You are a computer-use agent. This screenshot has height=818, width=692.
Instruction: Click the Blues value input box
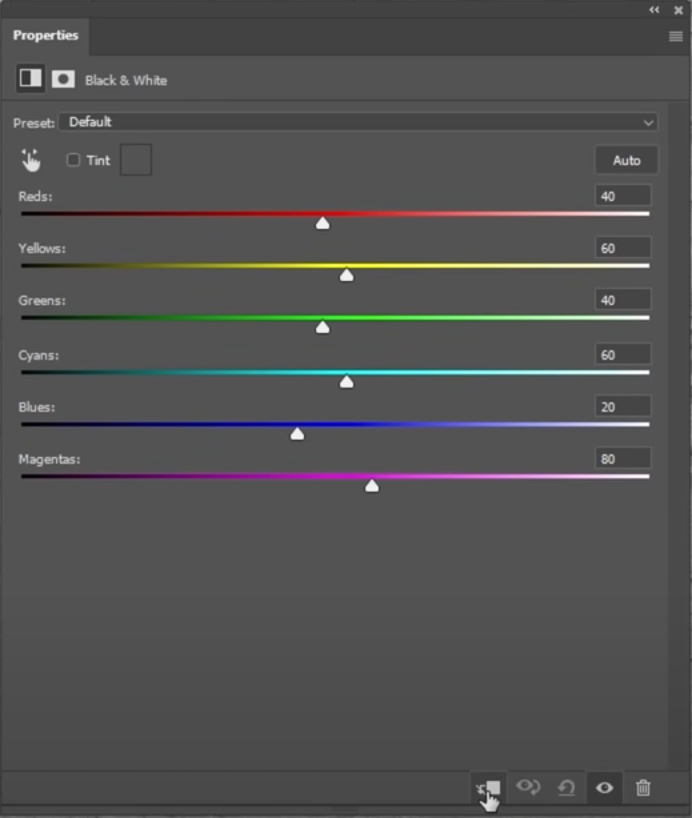[x=622, y=407]
